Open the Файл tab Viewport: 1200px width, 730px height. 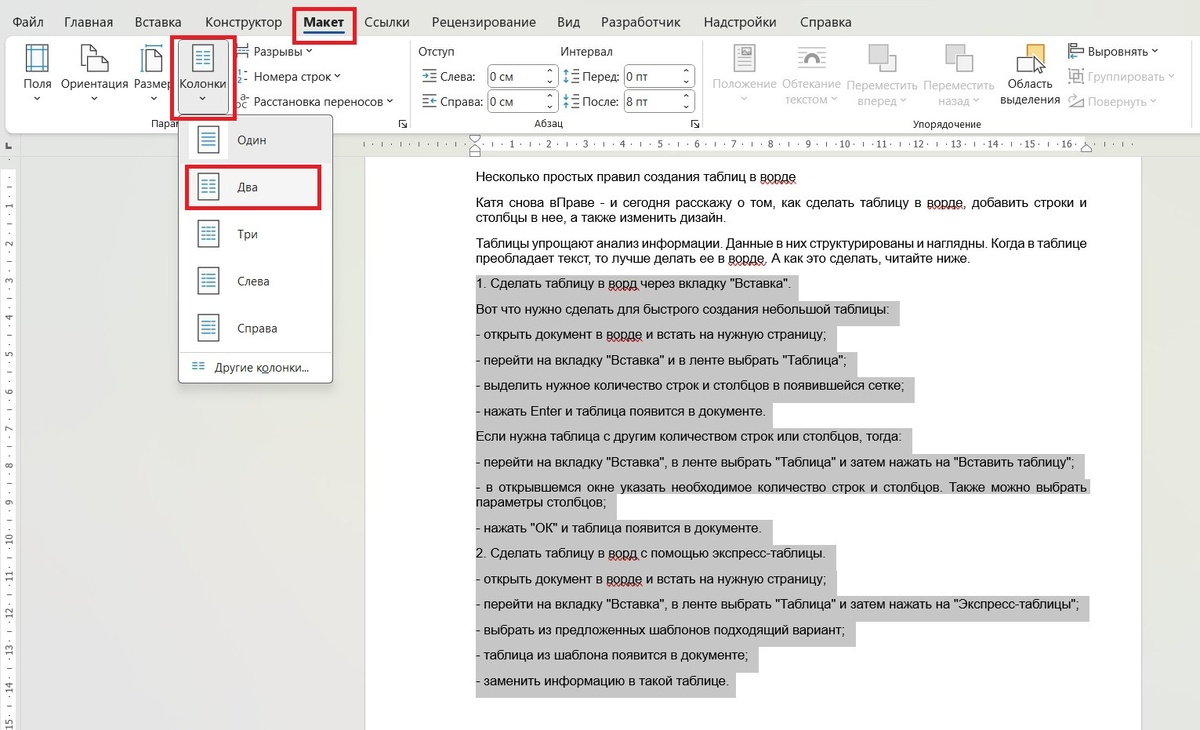28,22
